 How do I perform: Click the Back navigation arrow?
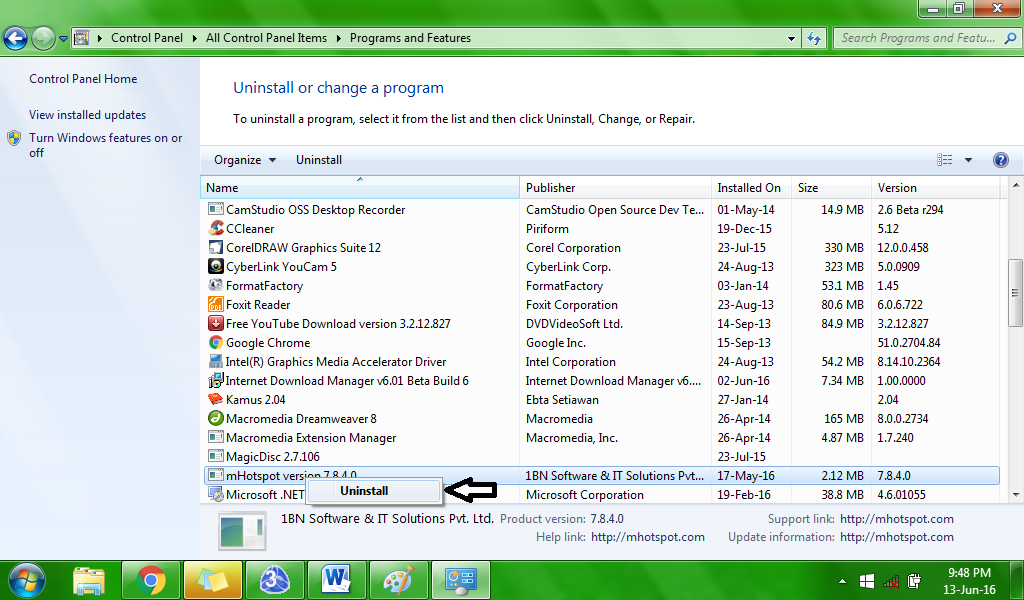pos(16,39)
